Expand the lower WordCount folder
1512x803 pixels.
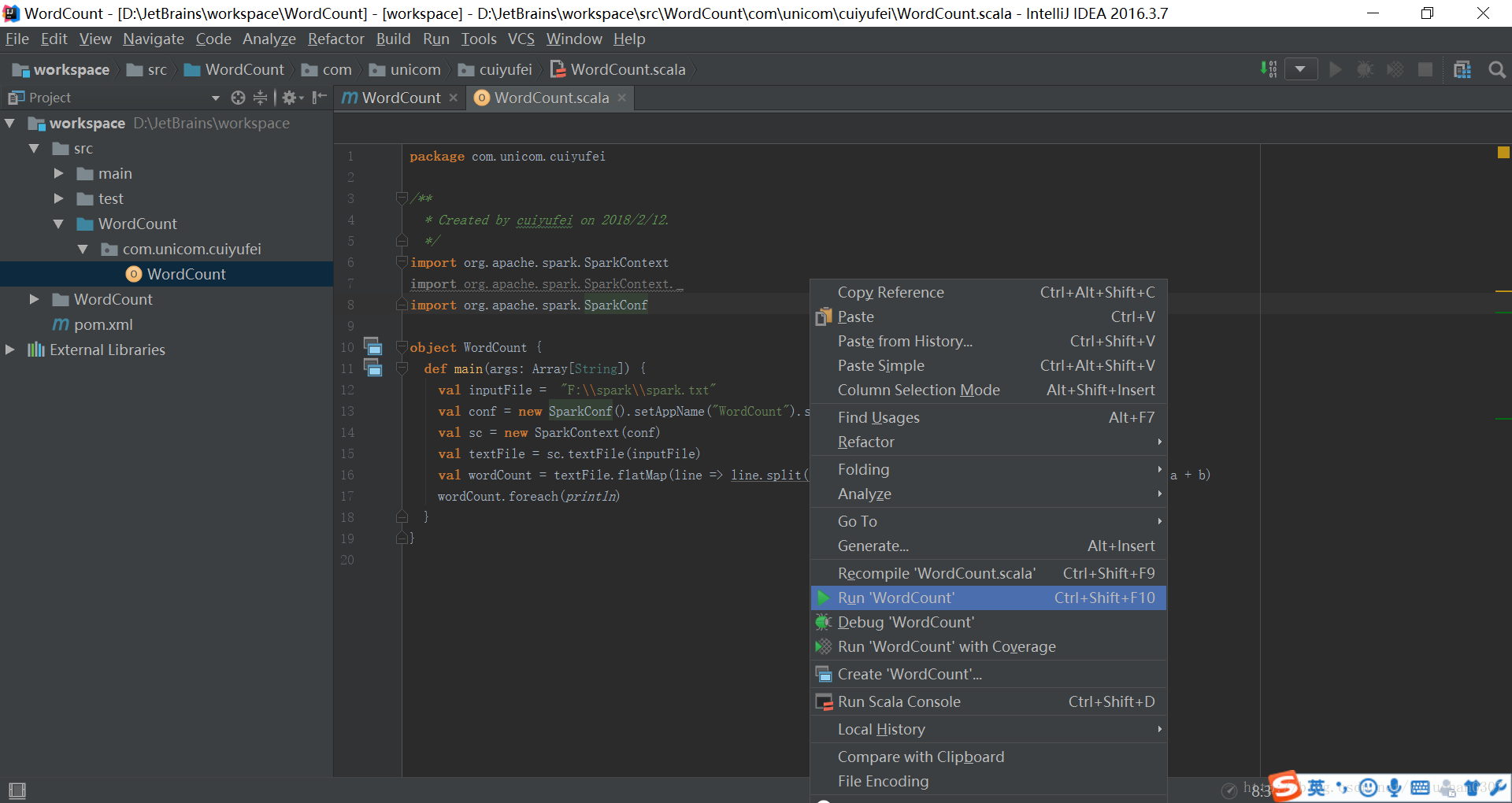34,299
